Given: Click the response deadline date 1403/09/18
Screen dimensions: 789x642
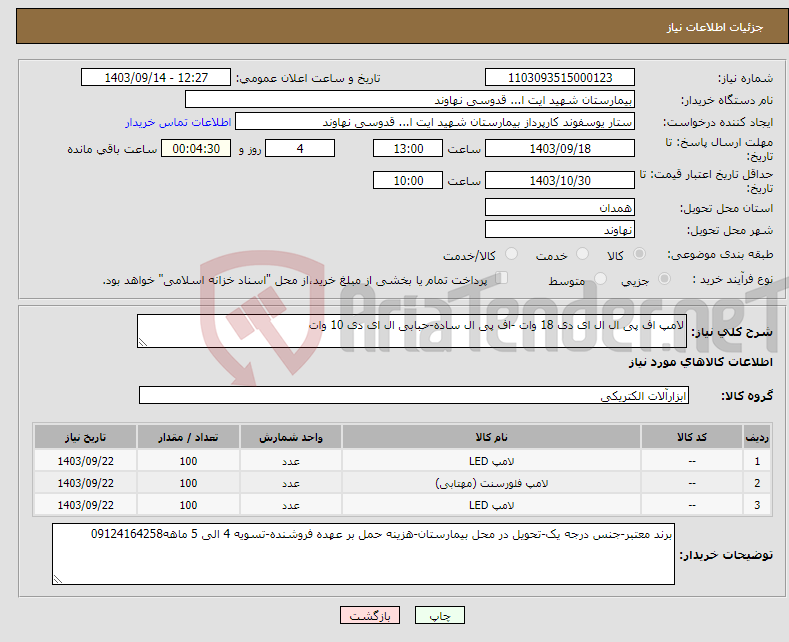Looking at the screenshot, I should click(560, 148).
